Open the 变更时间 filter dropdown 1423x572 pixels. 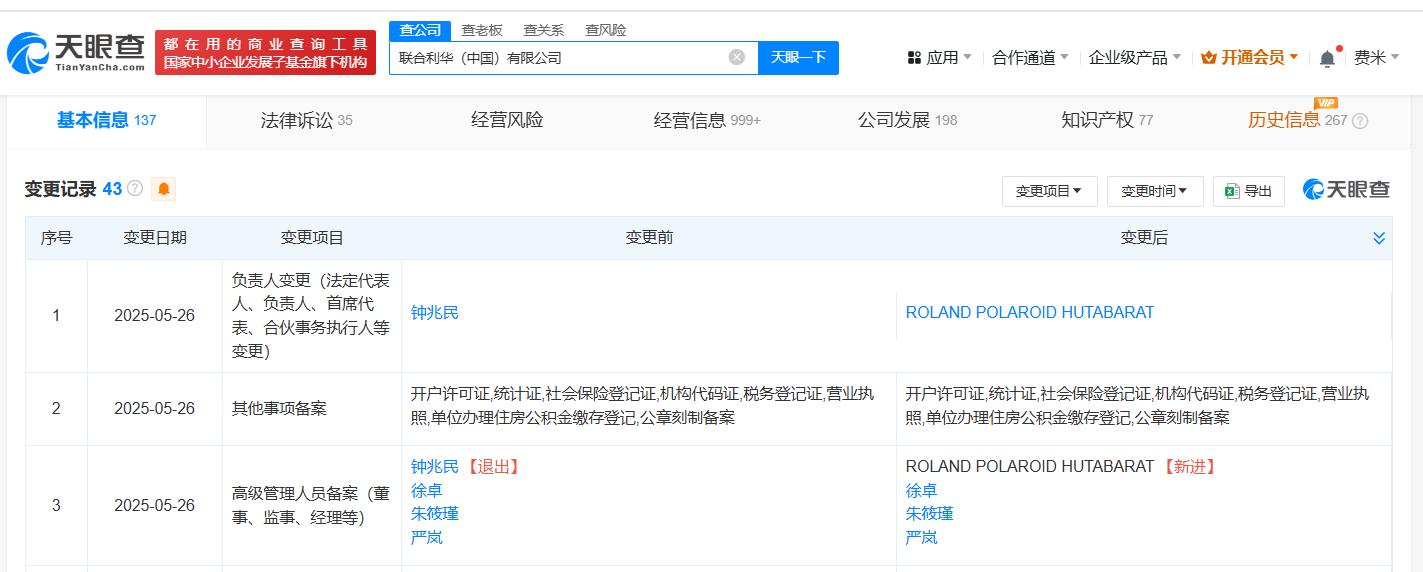[x=1154, y=191]
